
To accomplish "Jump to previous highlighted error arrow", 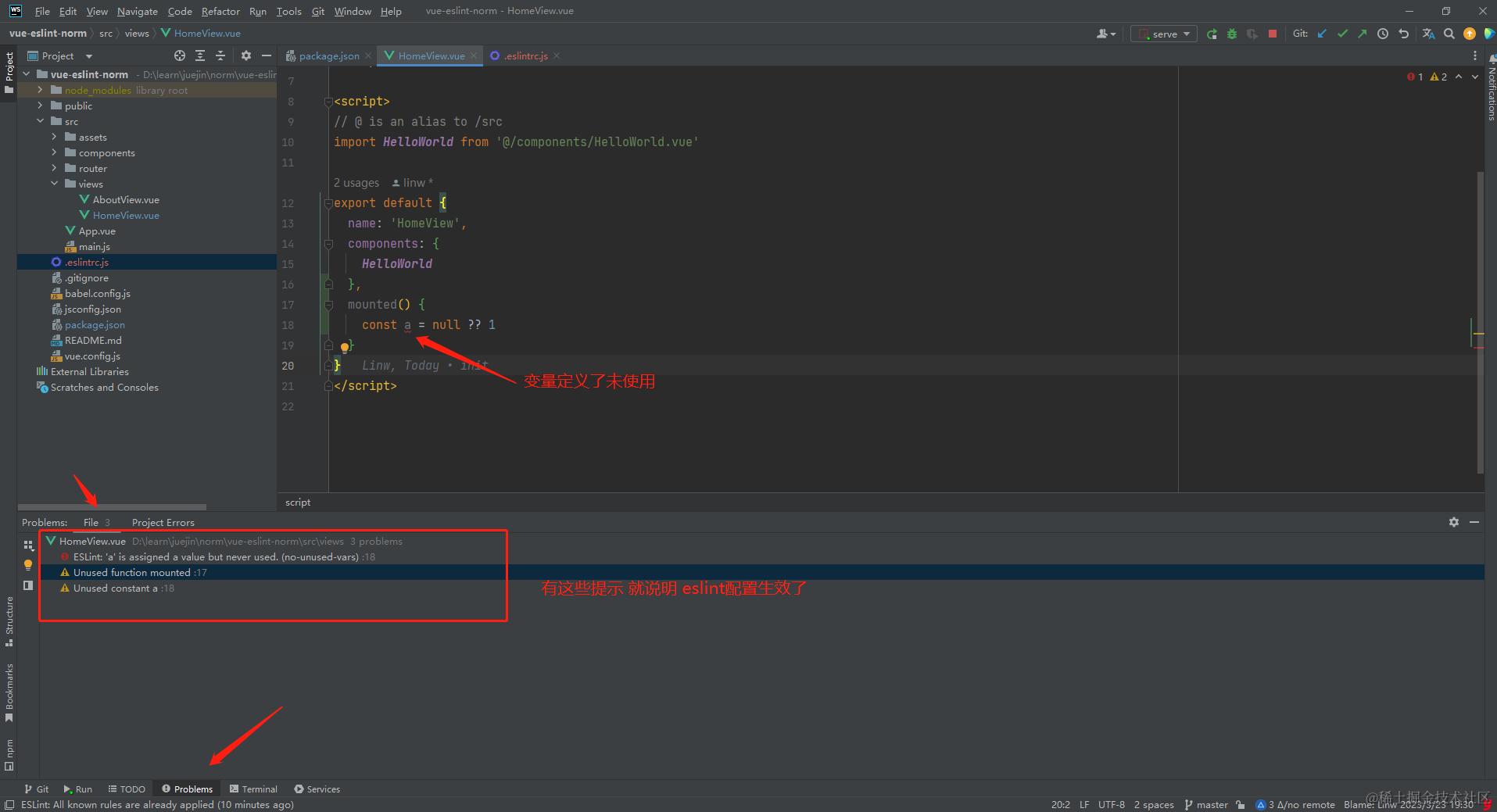I will pyautogui.click(x=1459, y=77).
